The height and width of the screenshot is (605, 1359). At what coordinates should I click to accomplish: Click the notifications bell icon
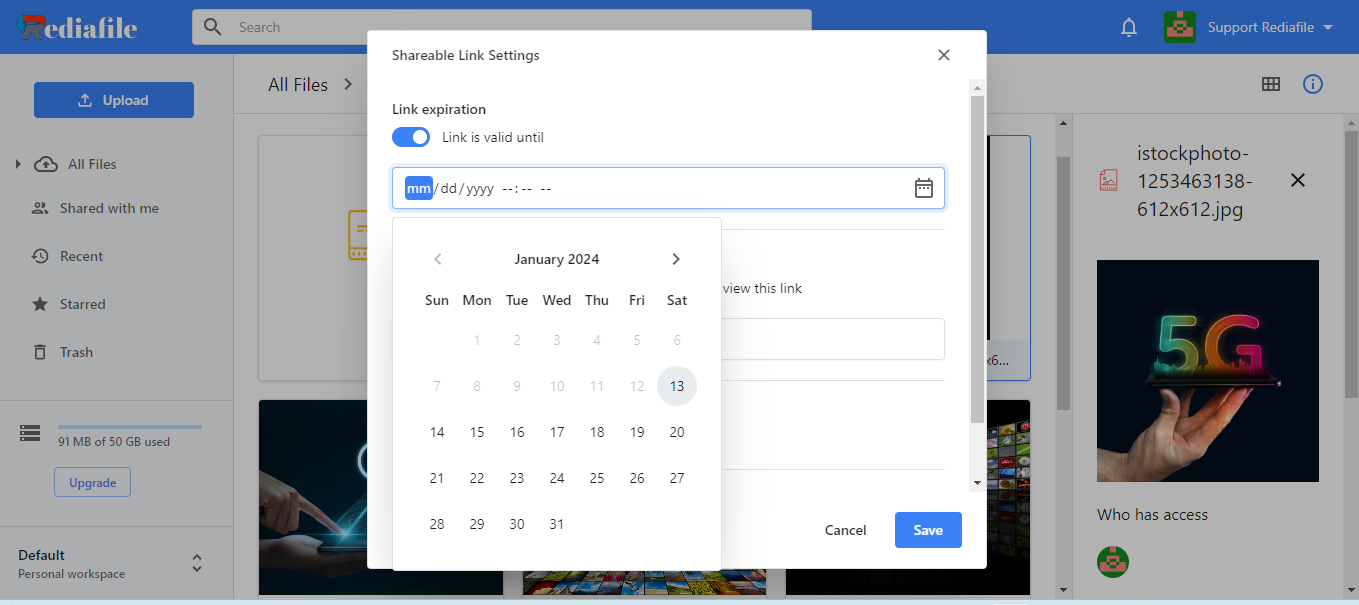coord(1129,28)
